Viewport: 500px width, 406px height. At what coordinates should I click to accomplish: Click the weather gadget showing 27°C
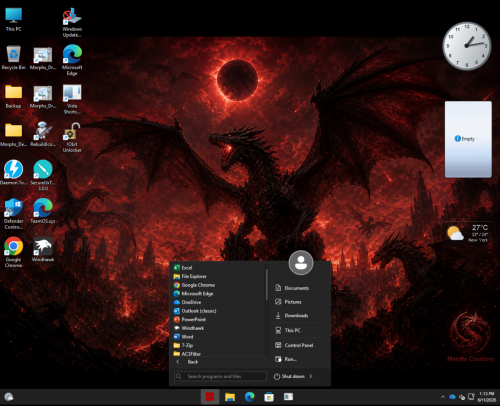point(468,232)
